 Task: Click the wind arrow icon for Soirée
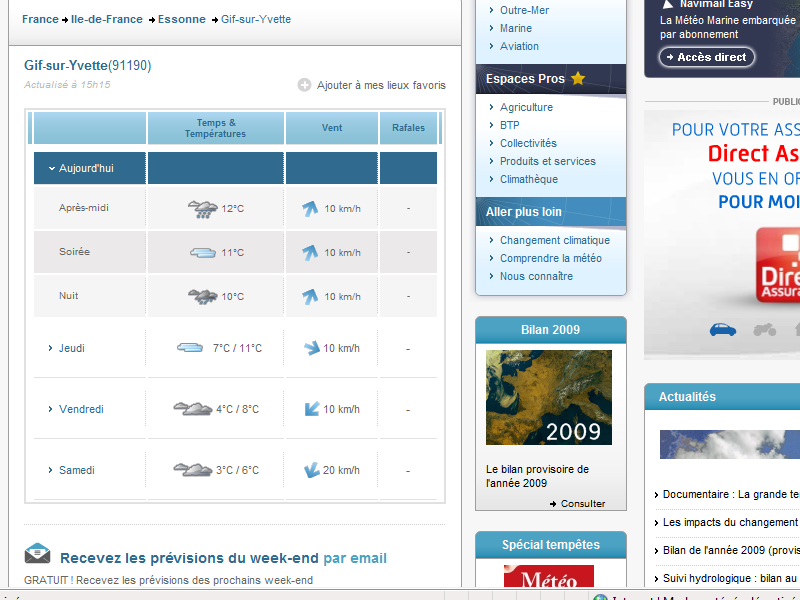(310, 253)
